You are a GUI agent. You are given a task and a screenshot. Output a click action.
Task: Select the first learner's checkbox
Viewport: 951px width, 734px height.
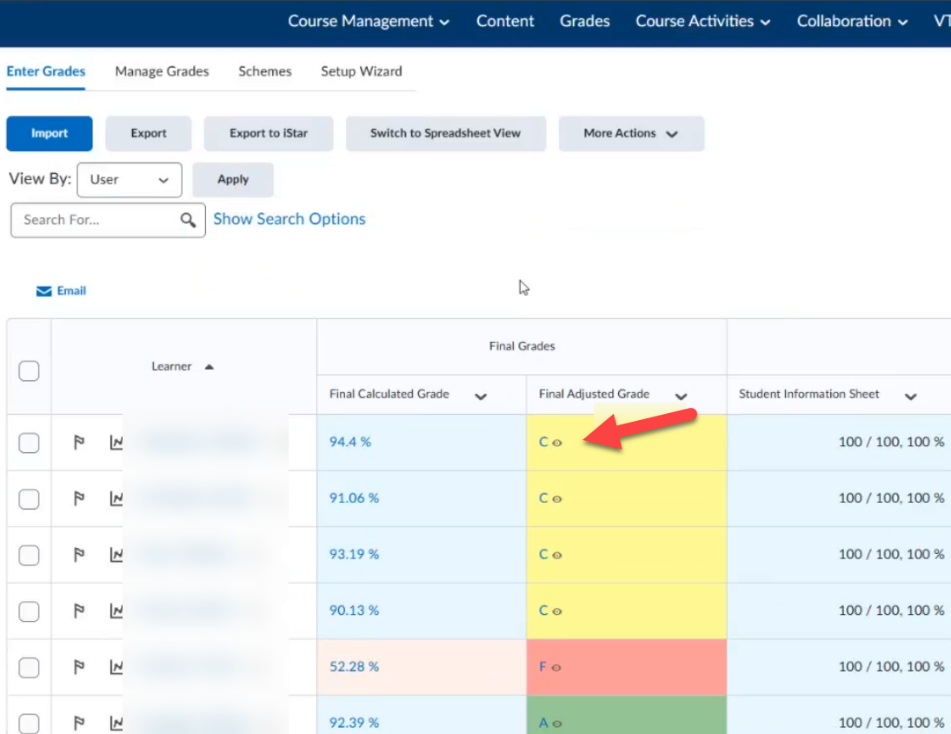[x=29, y=442]
